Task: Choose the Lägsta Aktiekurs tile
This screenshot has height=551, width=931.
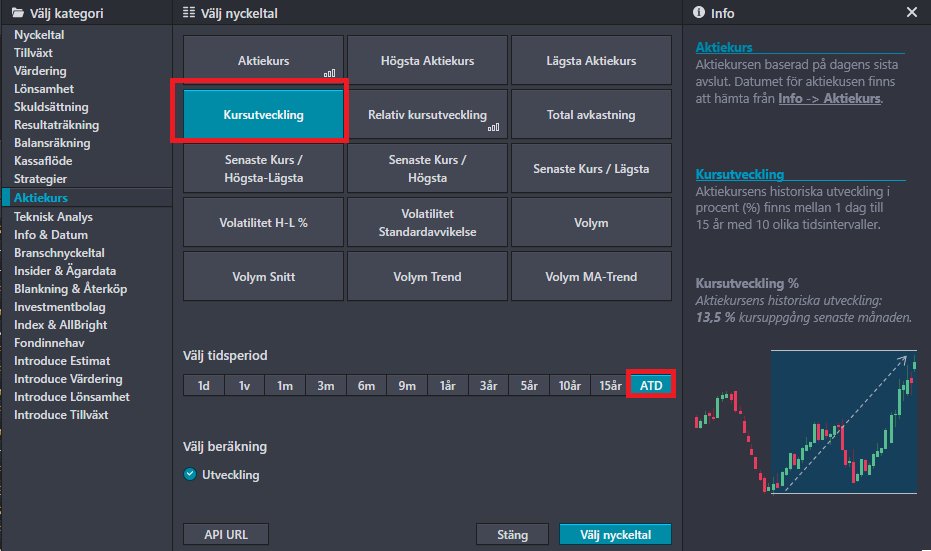Action: click(591, 60)
